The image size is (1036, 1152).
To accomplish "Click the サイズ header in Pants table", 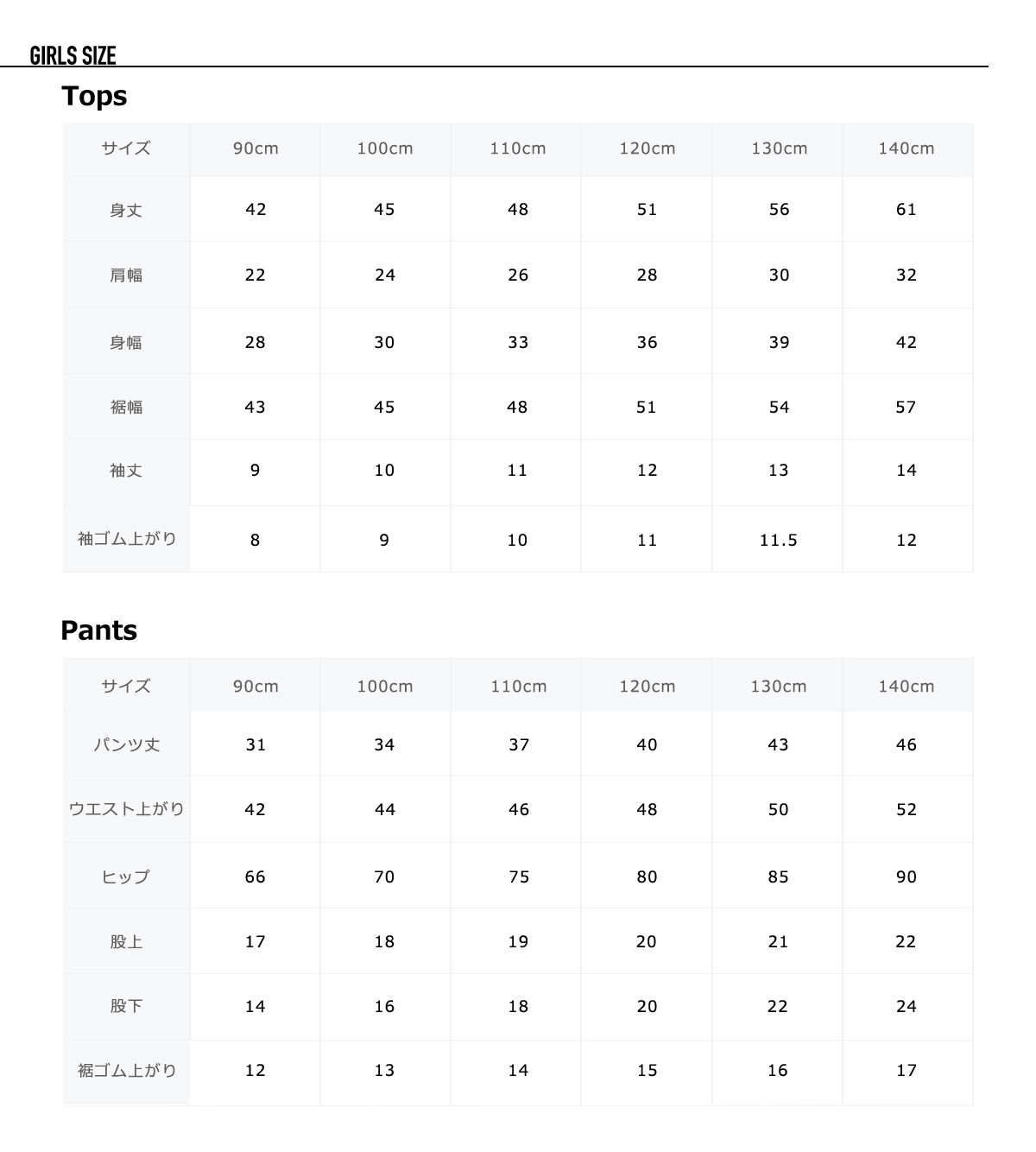I will coord(126,686).
